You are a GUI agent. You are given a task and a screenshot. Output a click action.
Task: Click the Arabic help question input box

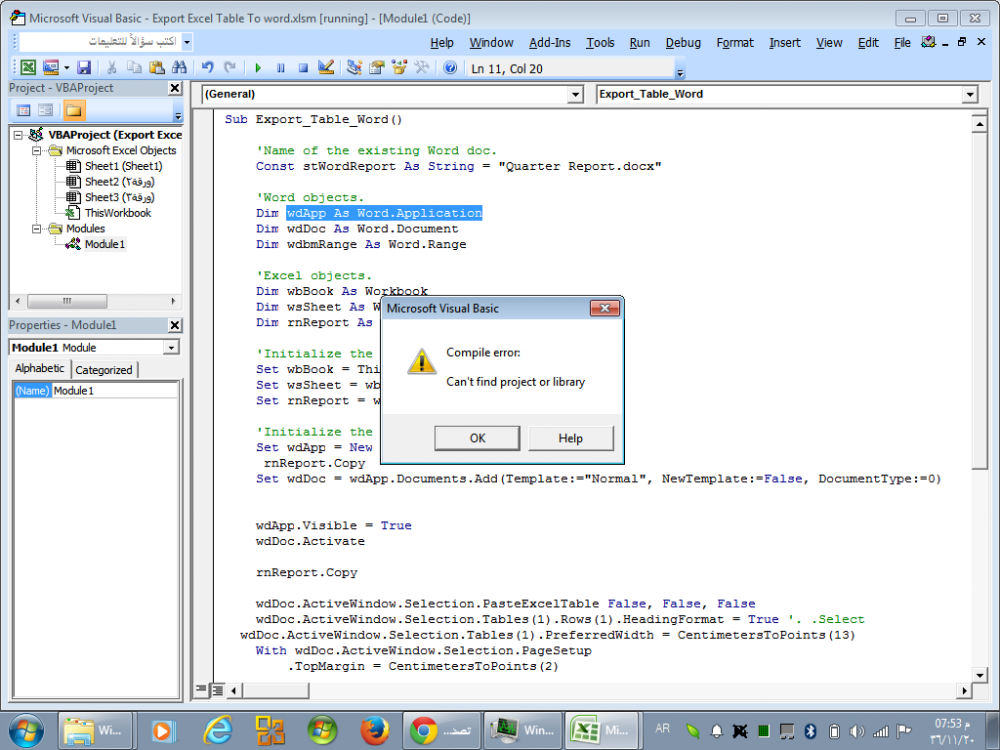pos(102,42)
